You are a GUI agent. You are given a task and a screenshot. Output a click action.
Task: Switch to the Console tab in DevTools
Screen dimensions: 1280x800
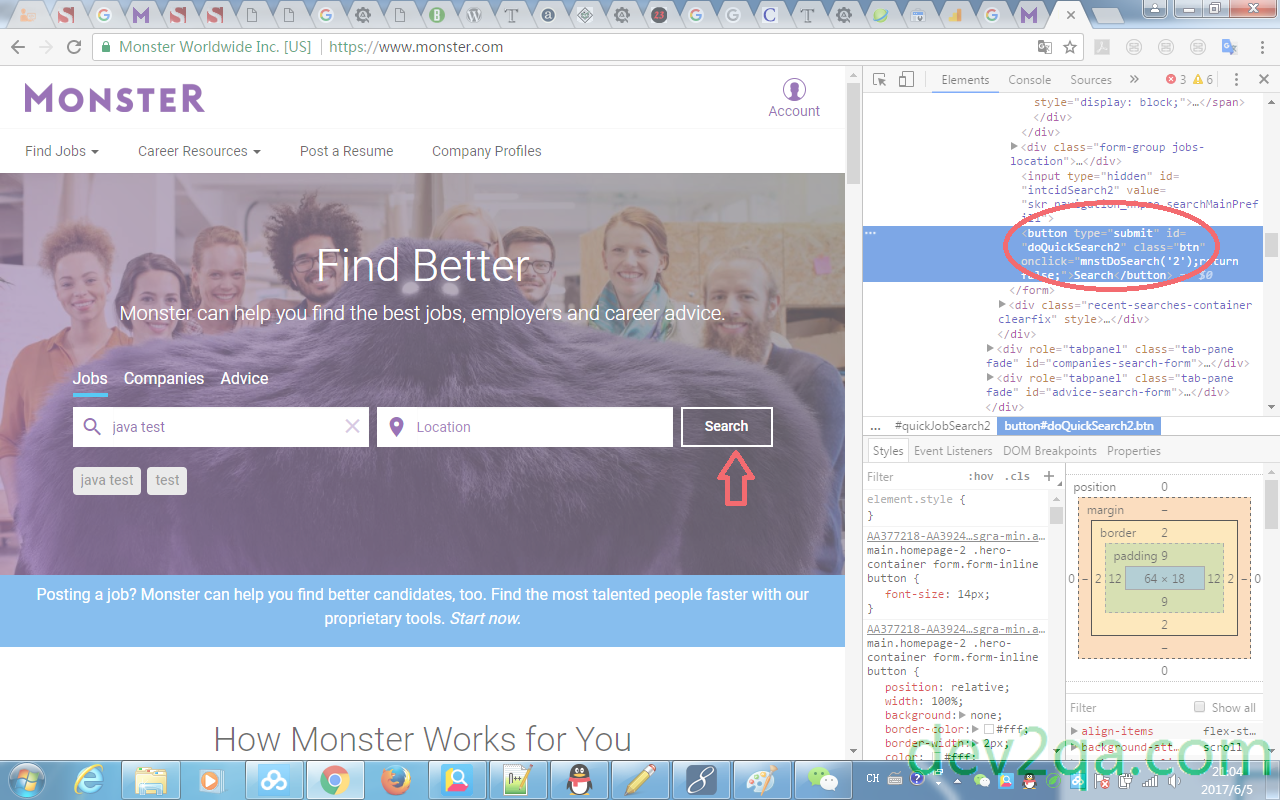[x=1030, y=79]
